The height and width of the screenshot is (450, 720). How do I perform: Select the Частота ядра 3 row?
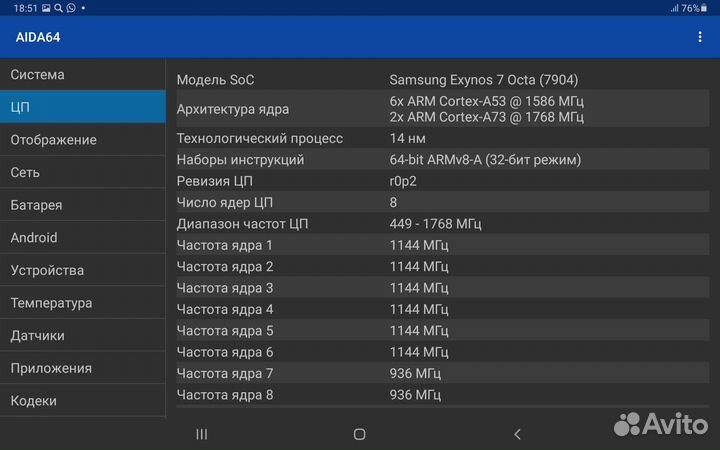tap(443, 288)
